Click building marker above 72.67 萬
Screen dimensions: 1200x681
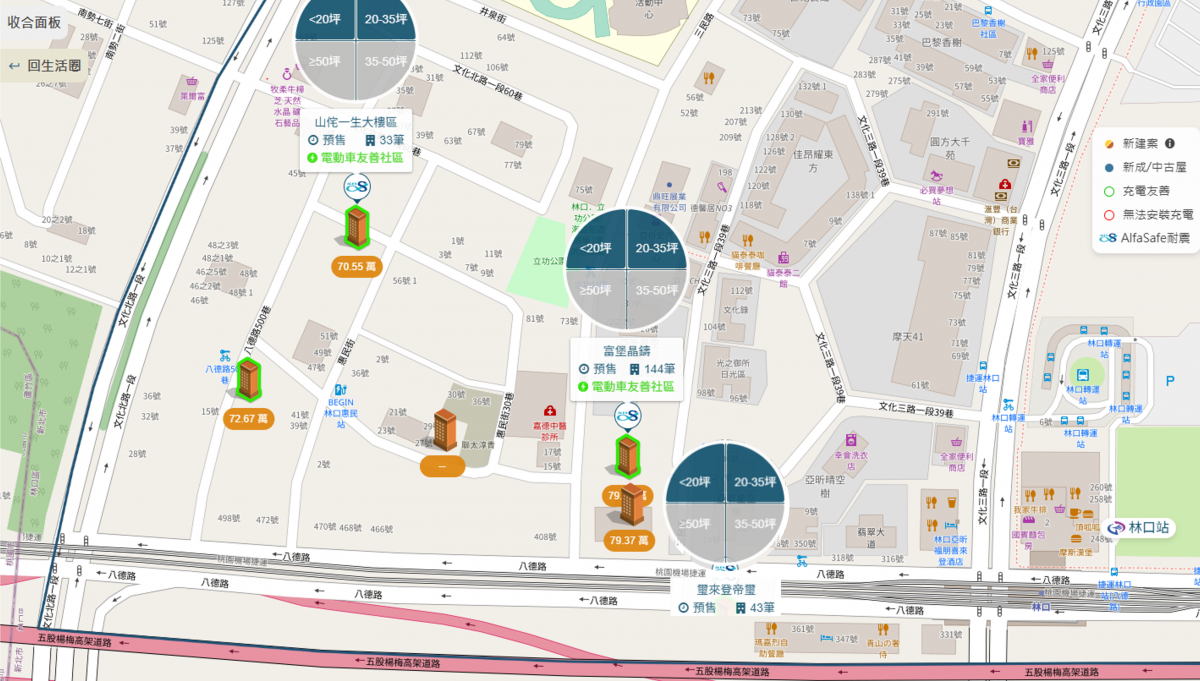click(x=248, y=379)
